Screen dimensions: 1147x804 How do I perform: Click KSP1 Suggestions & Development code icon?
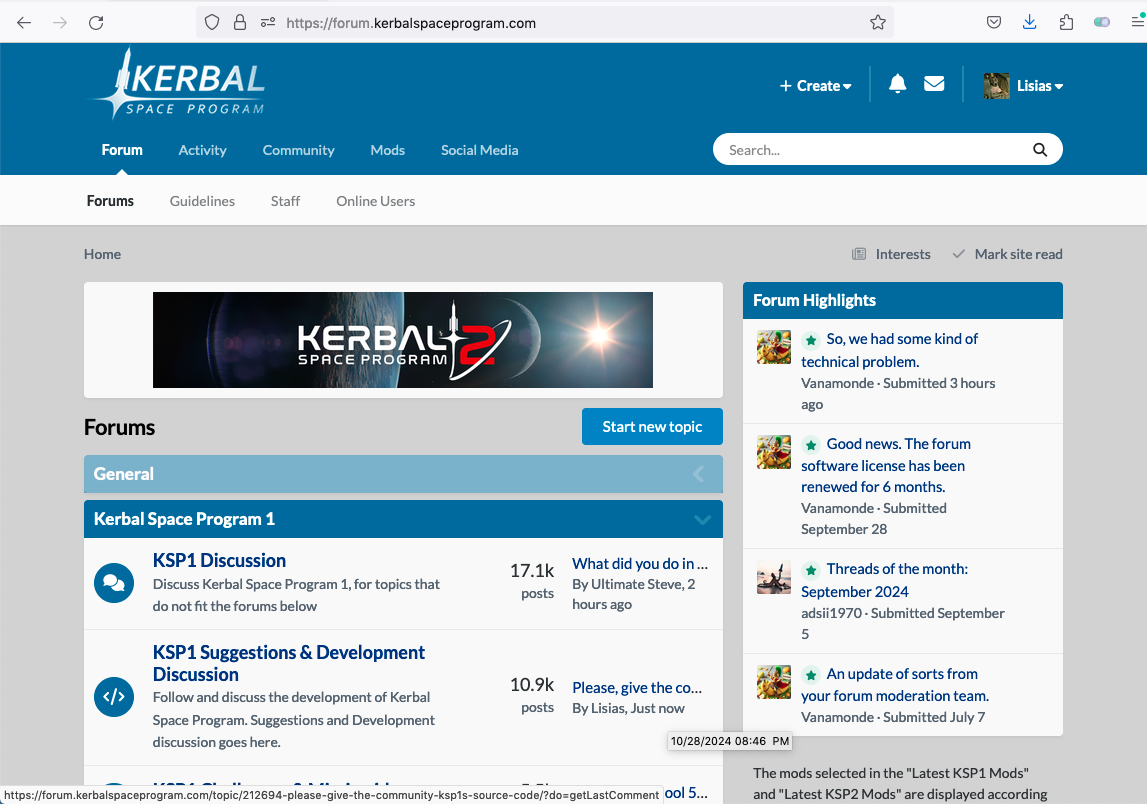[x=114, y=696]
